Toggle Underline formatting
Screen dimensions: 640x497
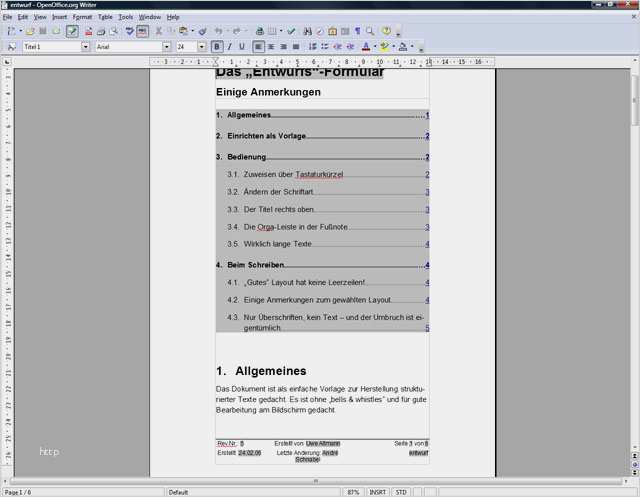[x=241, y=46]
